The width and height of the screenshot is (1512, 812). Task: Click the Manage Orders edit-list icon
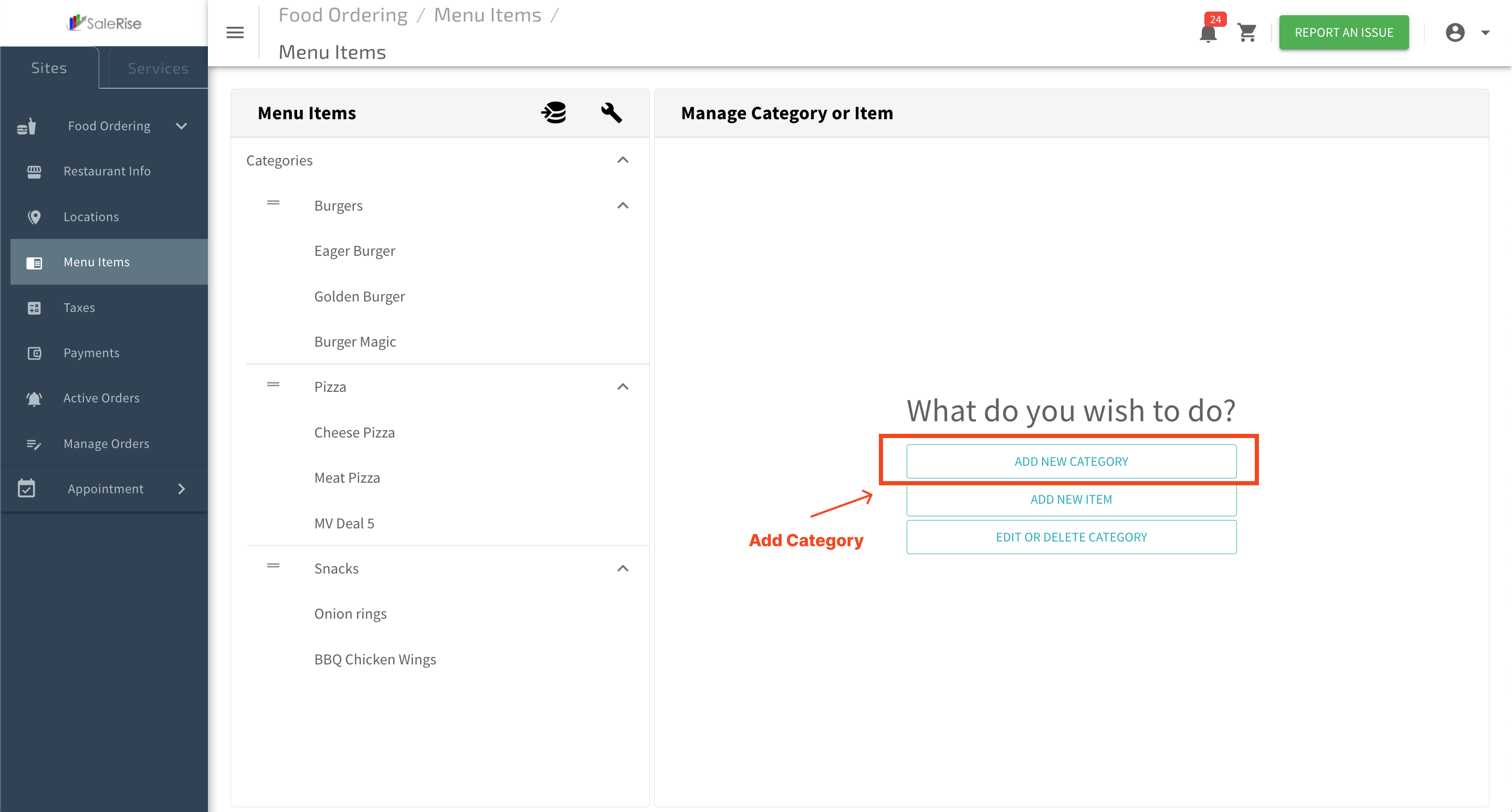pyautogui.click(x=34, y=444)
